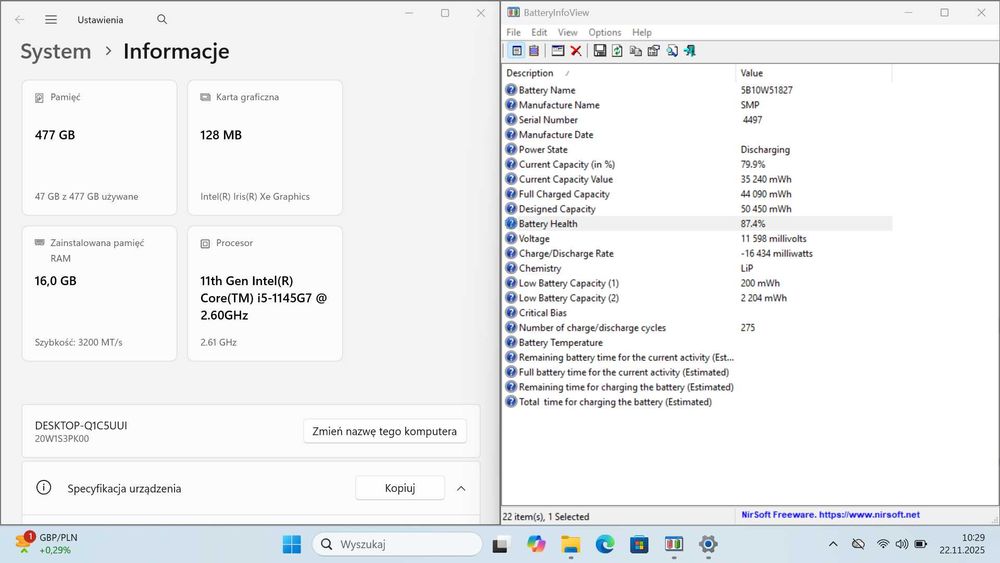Click the question icon beside Battery Name
The height and width of the screenshot is (563, 1000).
(511, 90)
